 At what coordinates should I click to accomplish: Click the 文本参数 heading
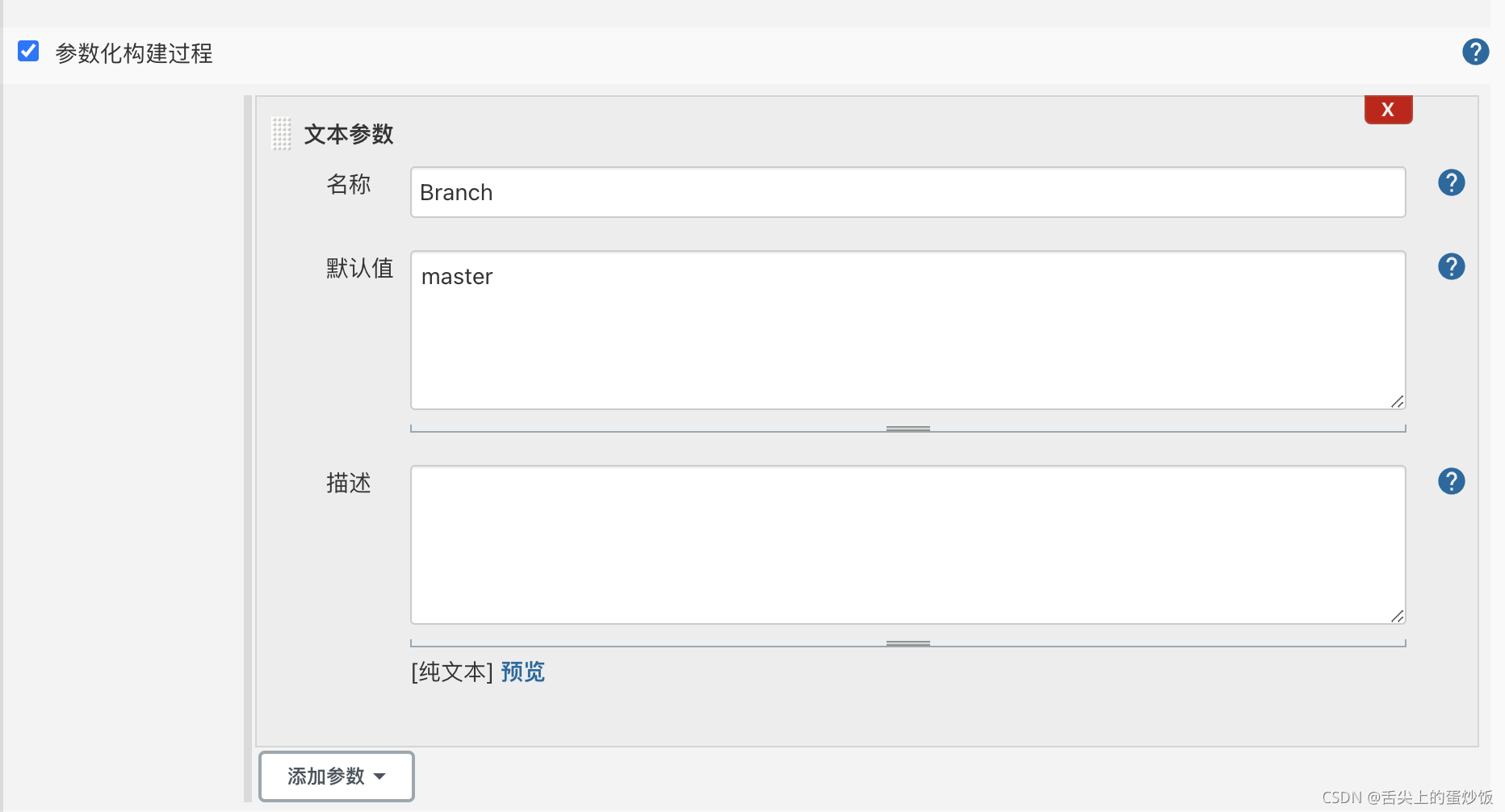click(349, 134)
